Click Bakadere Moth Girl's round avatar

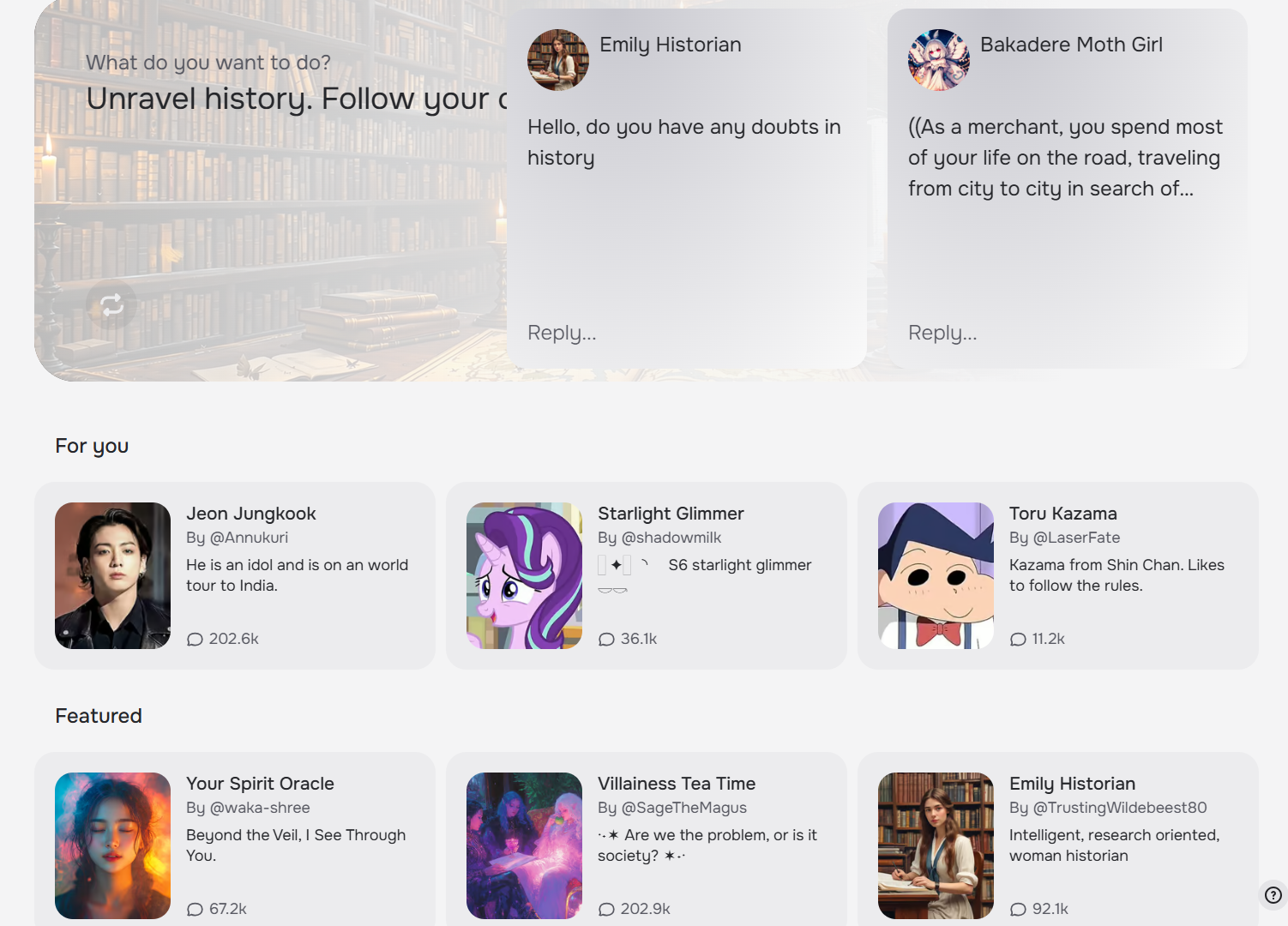(939, 60)
